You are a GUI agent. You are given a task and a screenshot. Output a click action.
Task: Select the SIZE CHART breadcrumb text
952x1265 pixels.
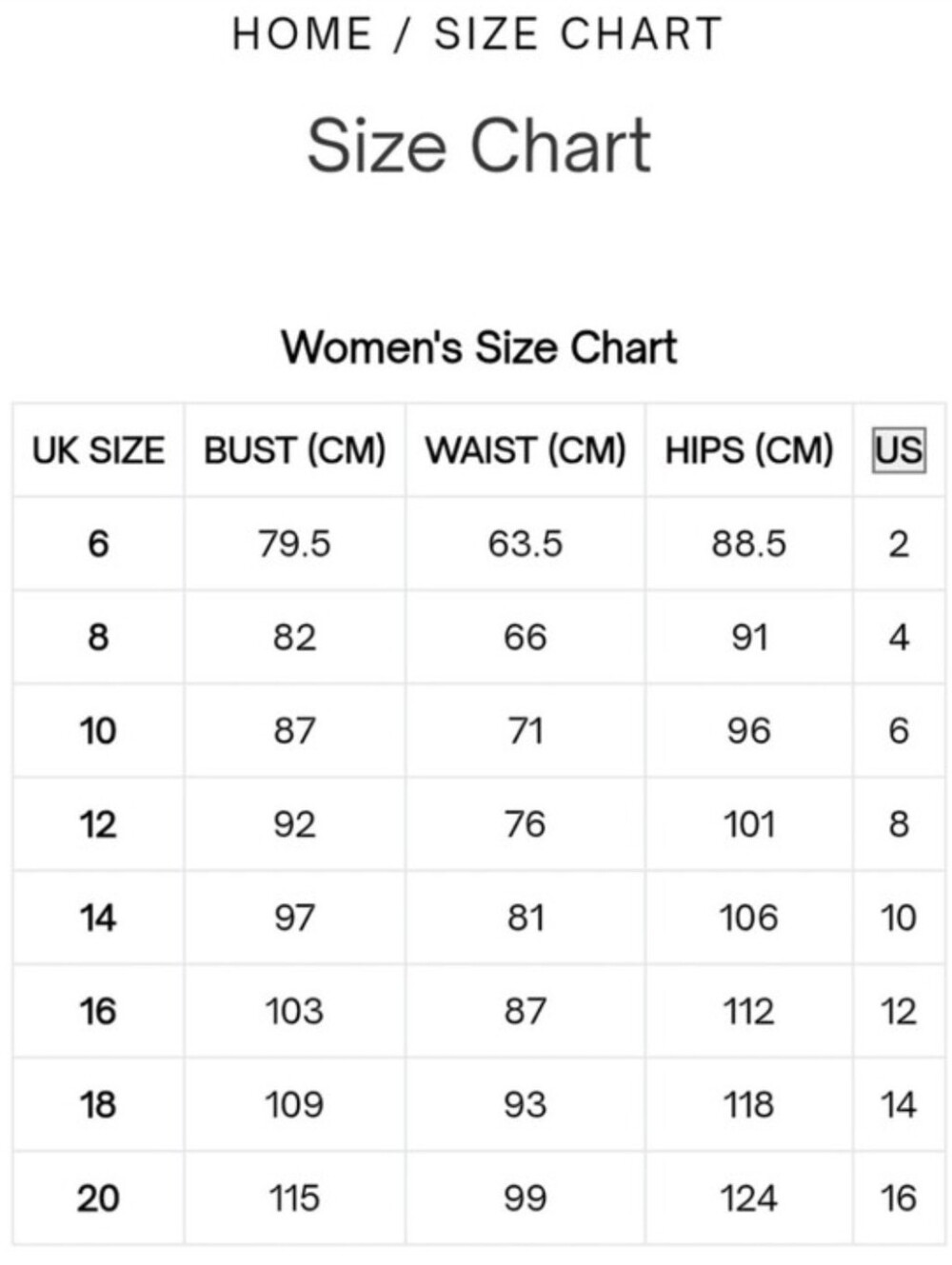(x=578, y=34)
